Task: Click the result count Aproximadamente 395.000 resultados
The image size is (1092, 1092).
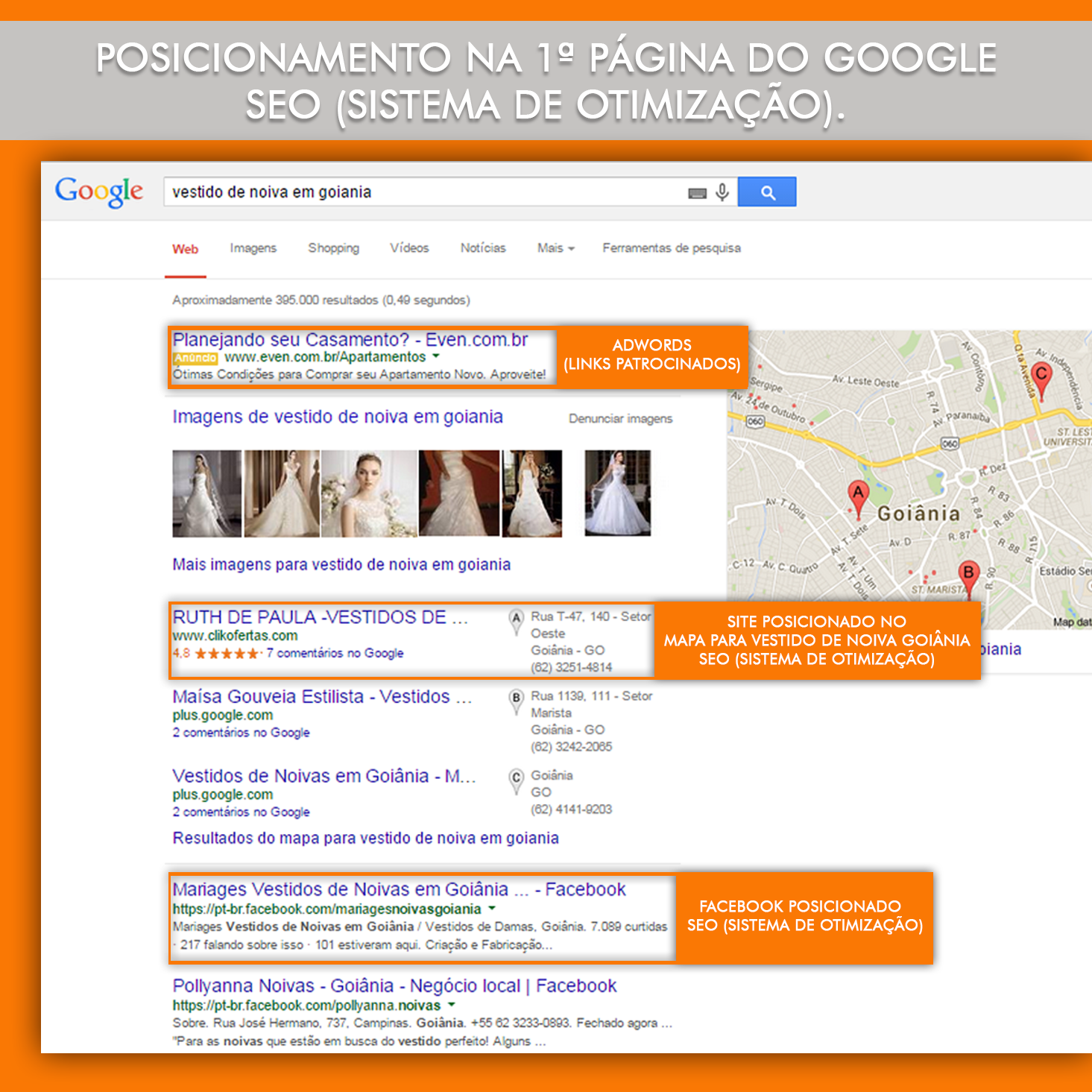Action: 321,300
